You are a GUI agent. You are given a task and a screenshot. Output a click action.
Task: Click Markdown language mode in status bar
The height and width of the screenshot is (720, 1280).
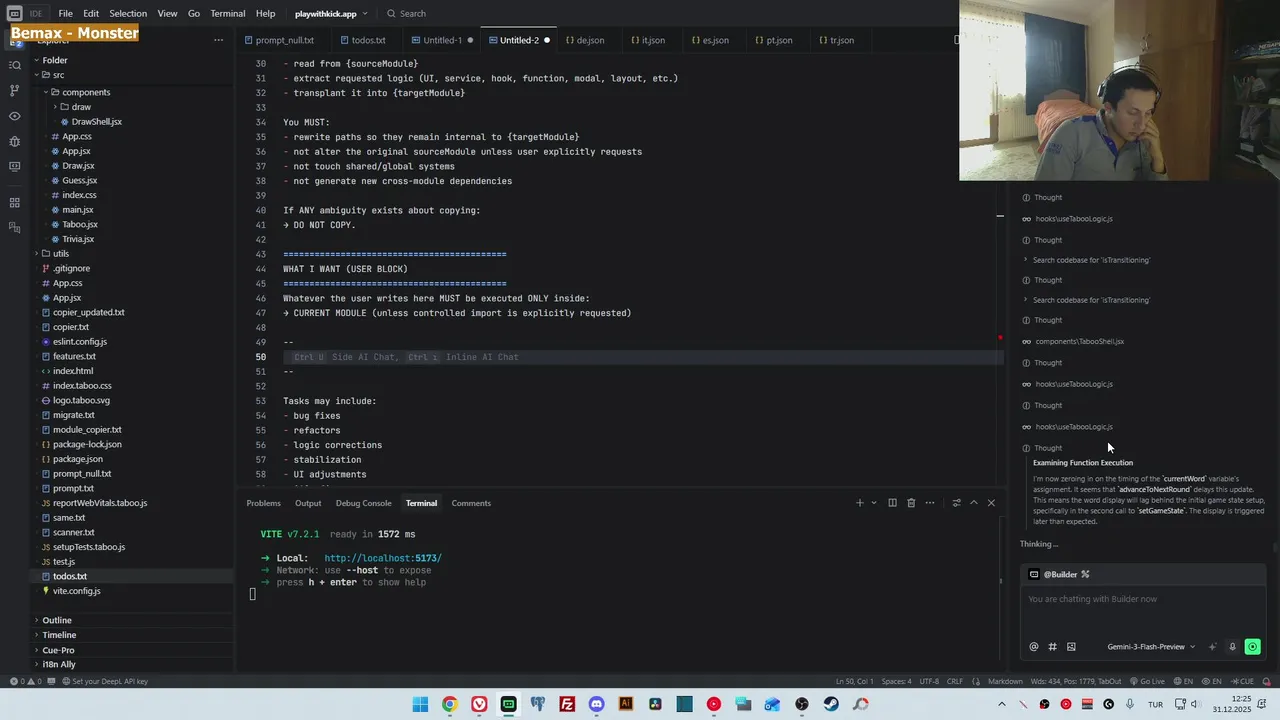click(1005, 682)
